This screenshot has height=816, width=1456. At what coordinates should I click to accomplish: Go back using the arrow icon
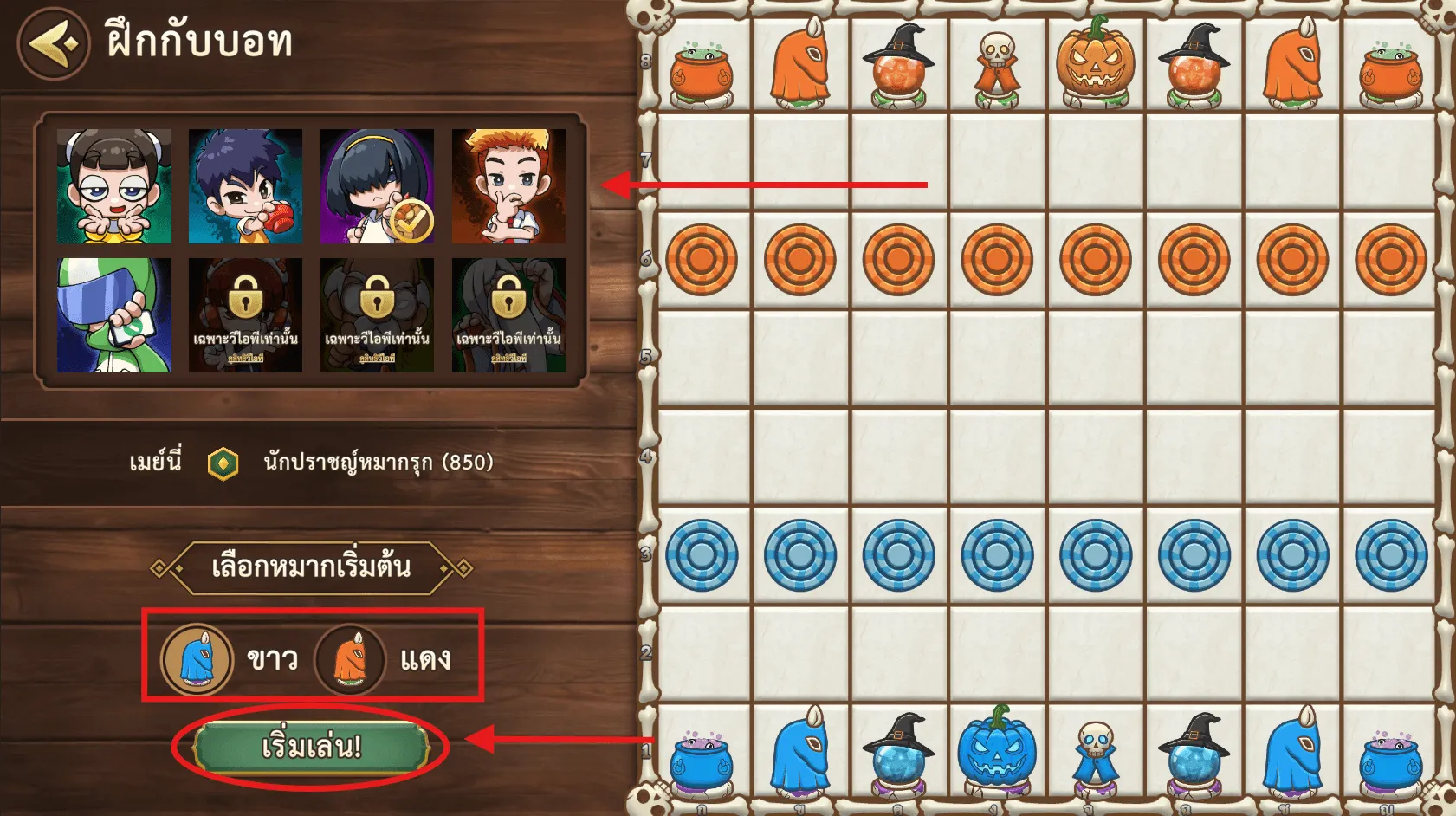pos(54,43)
